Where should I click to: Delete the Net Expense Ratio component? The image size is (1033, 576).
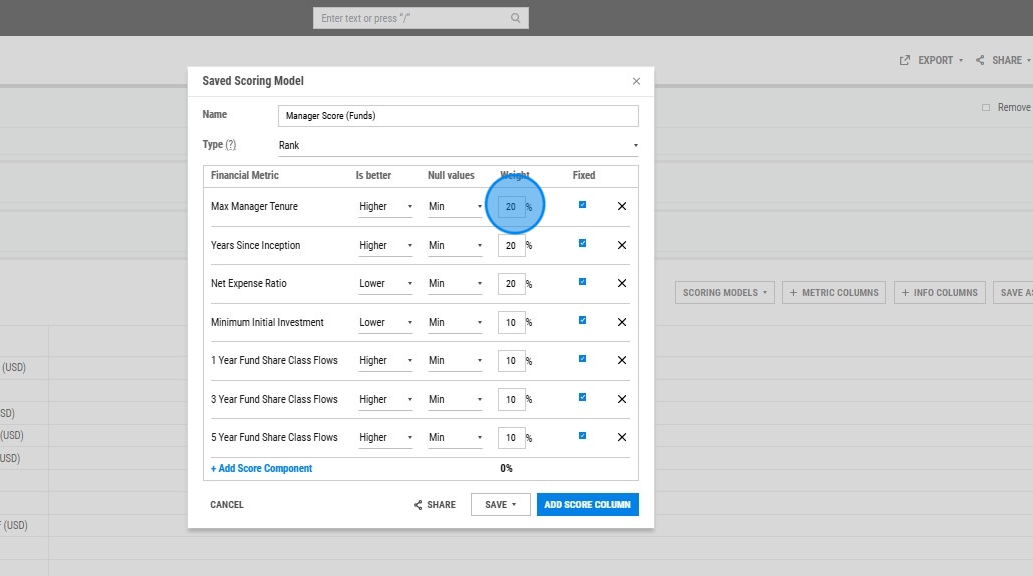point(621,283)
